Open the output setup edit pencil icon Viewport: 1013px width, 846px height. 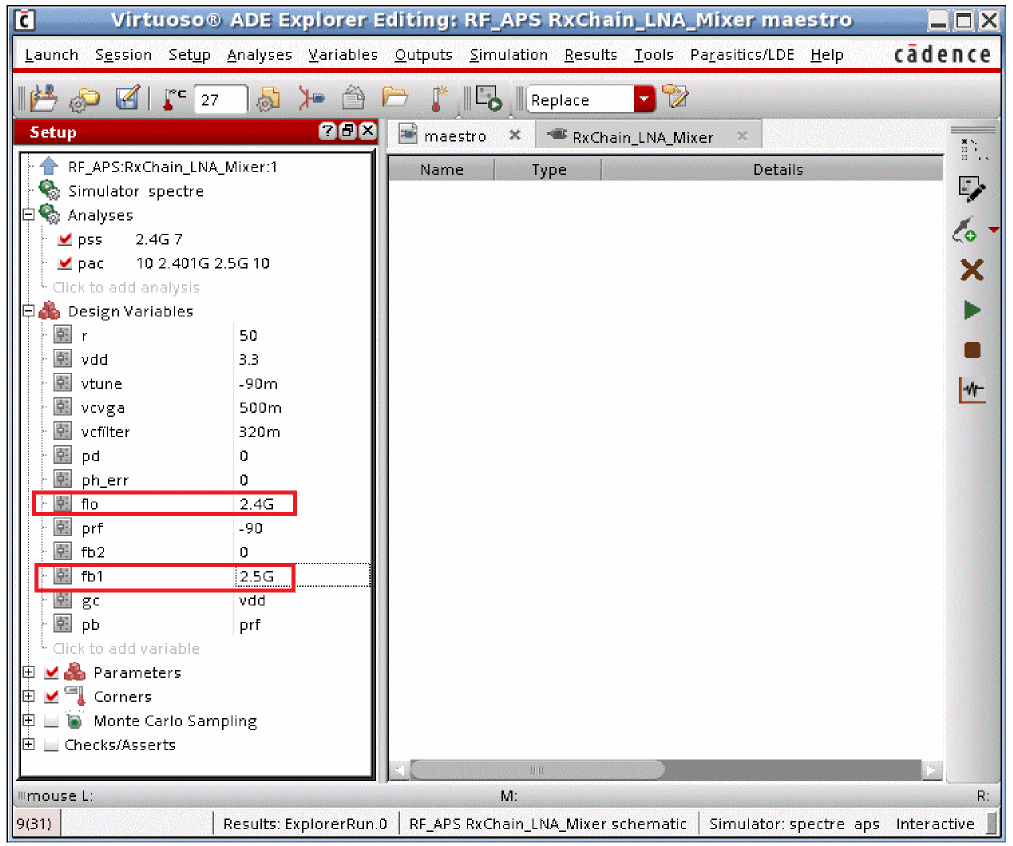pos(971,189)
